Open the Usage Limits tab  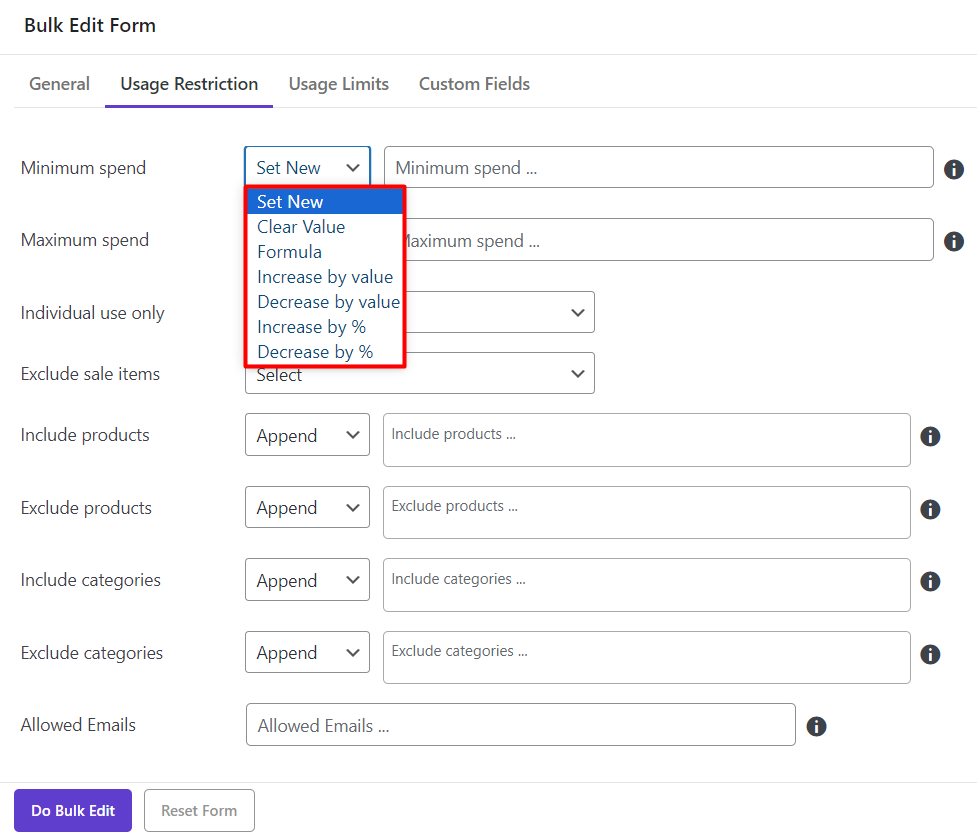click(x=338, y=84)
